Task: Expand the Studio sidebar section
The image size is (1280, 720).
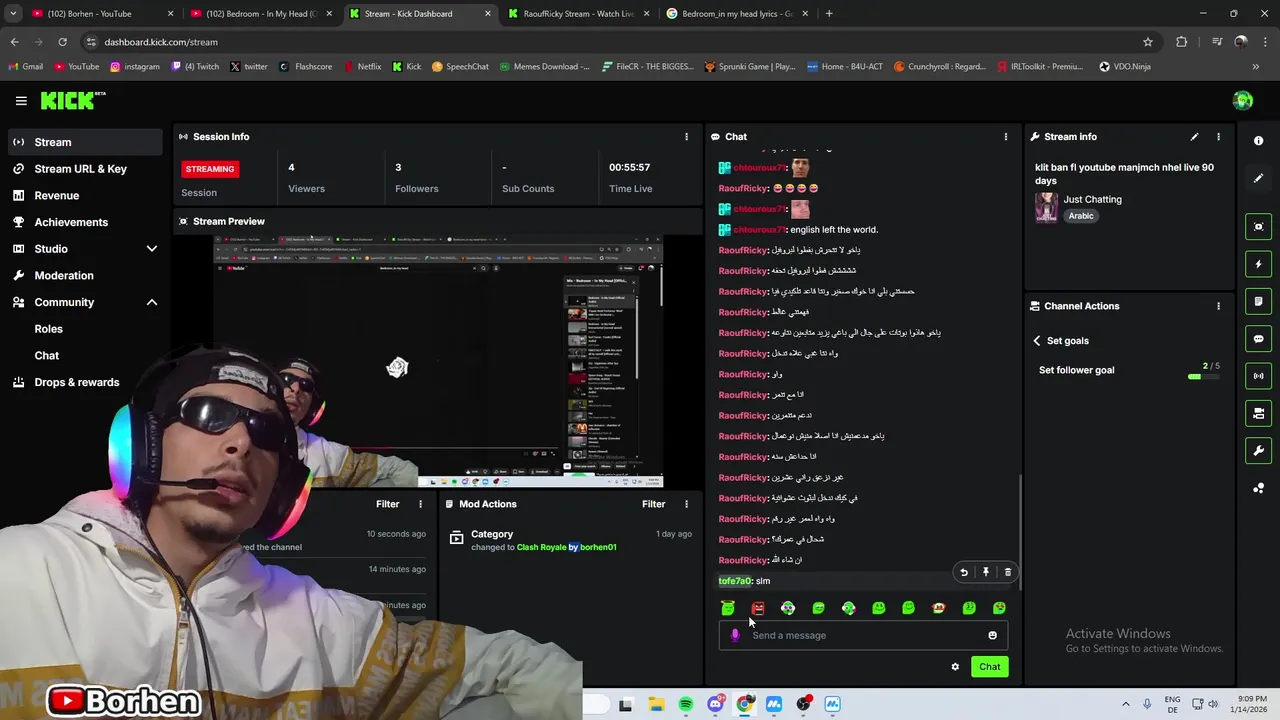Action: [152, 249]
